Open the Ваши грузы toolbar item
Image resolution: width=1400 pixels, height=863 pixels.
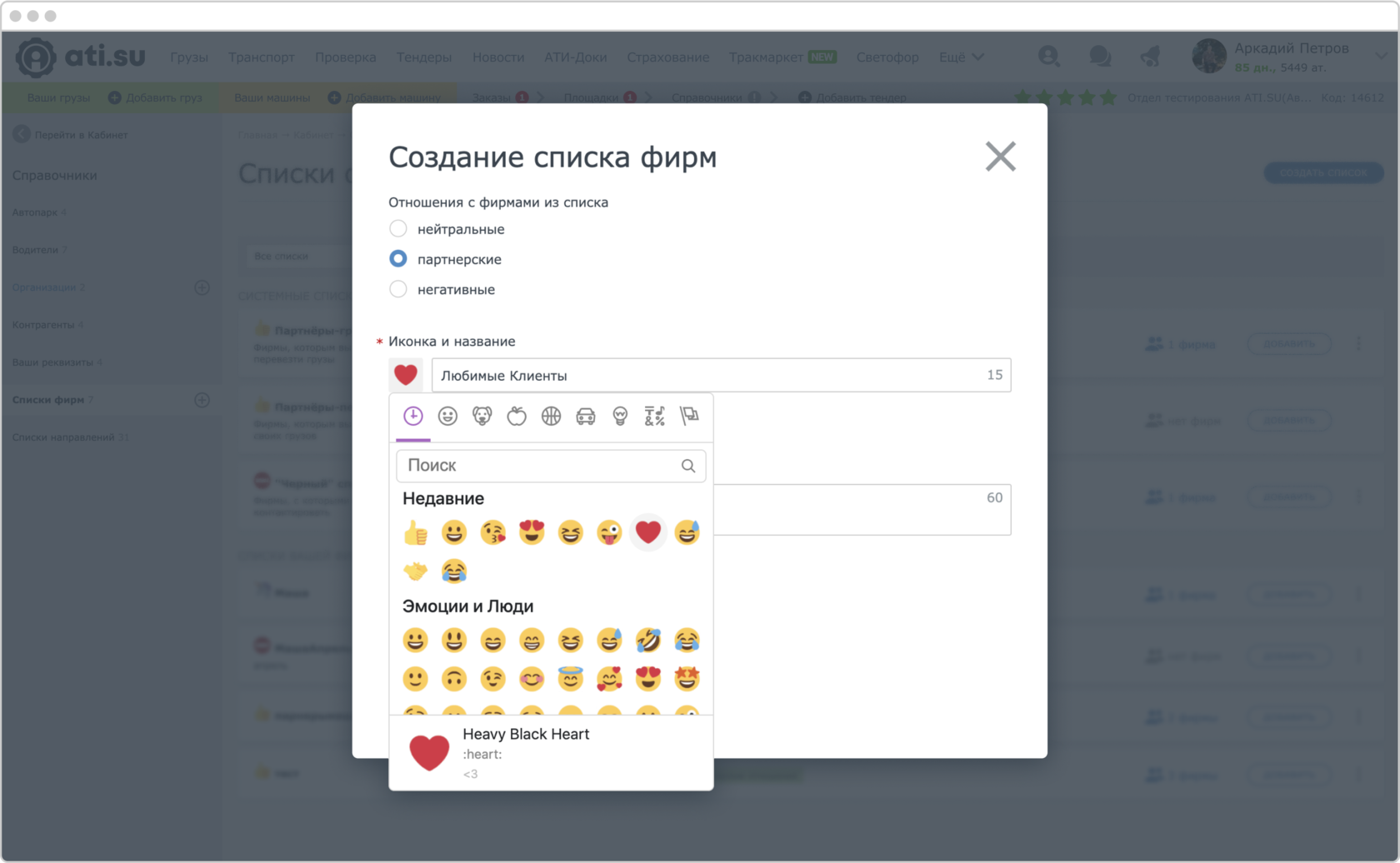pyautogui.click(x=58, y=97)
